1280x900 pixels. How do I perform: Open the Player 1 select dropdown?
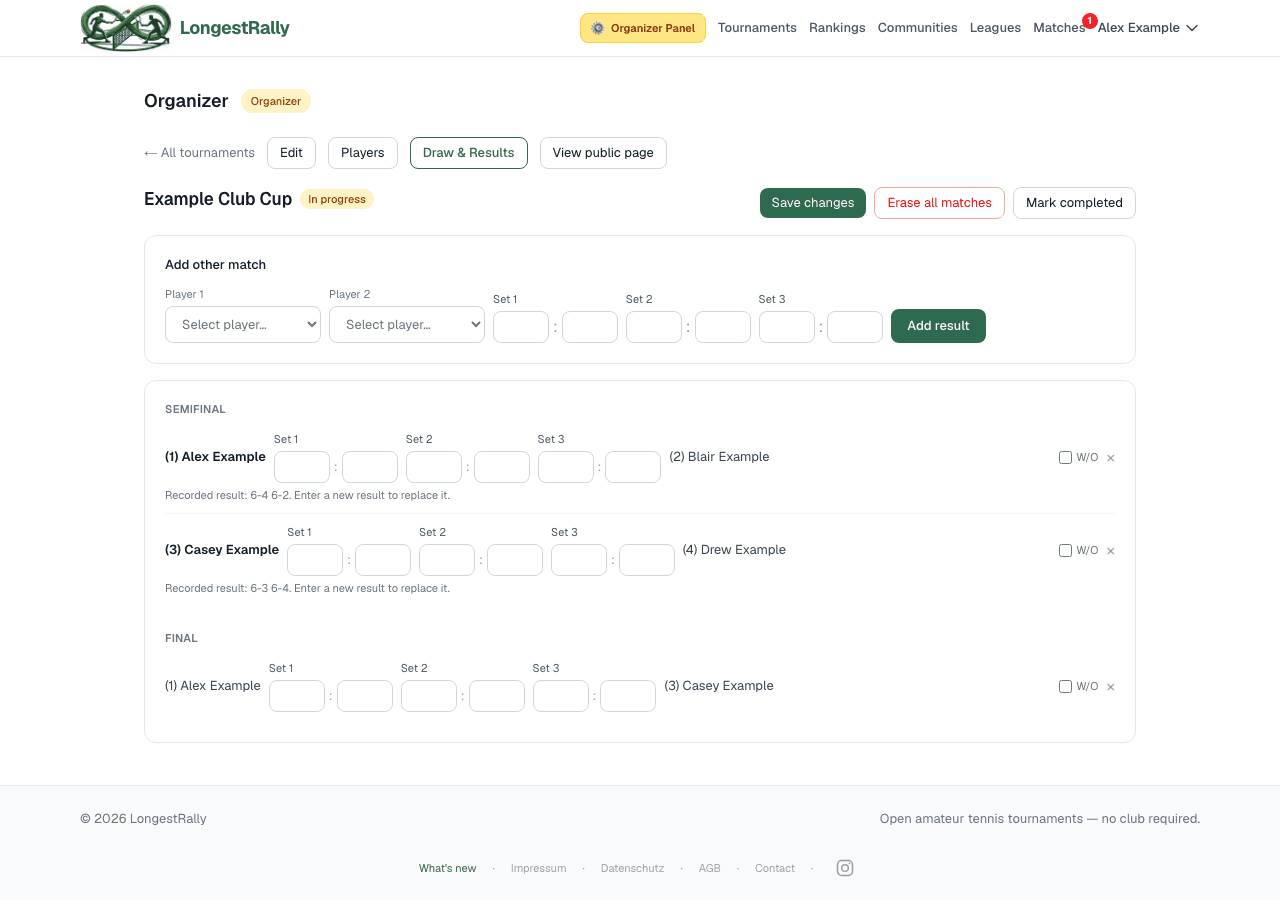tap(243, 325)
